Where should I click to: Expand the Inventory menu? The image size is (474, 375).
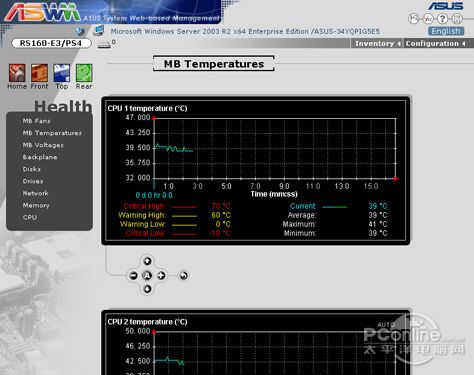pyautogui.click(x=377, y=43)
